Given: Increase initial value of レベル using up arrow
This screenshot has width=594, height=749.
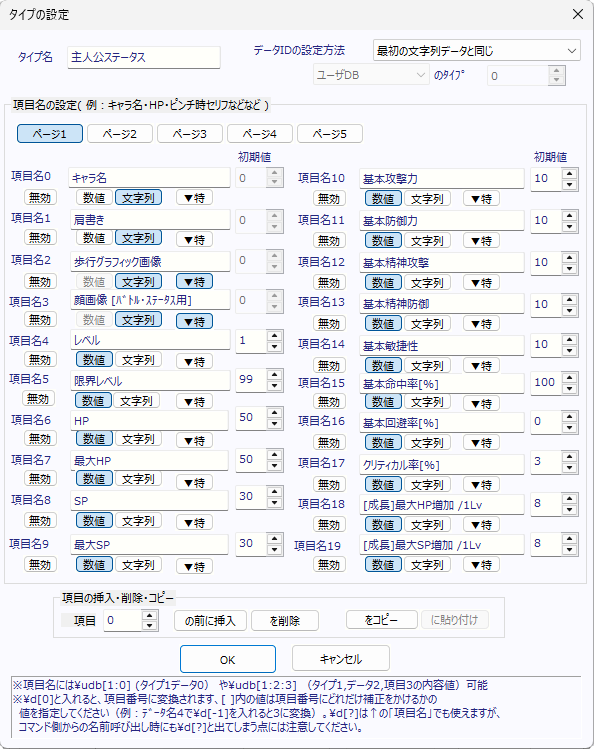Looking at the screenshot, I should [x=274, y=335].
